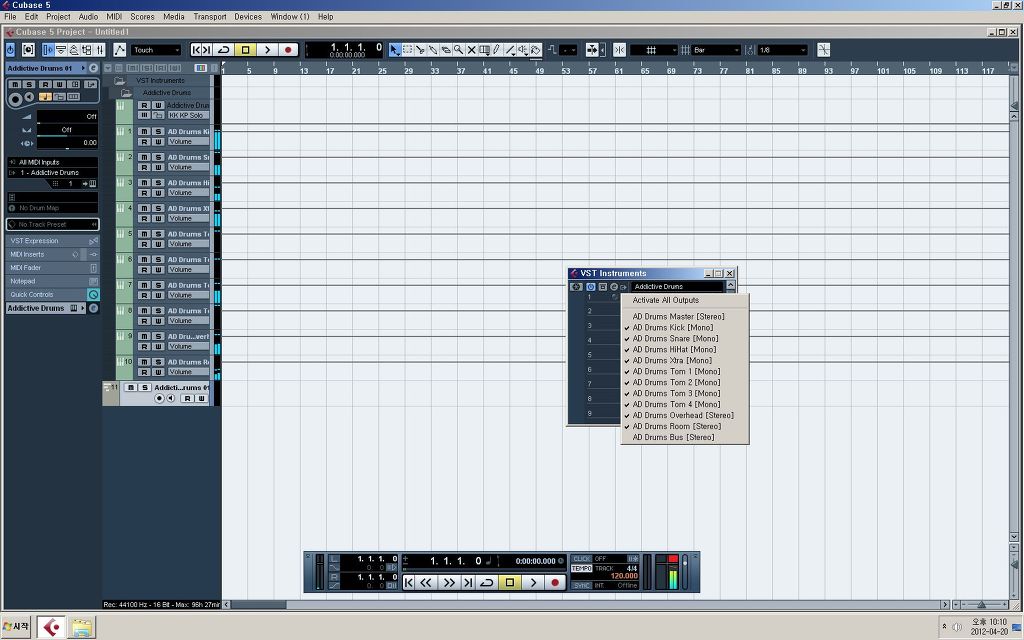Toggle CLICK metronome in transport panel
Image resolution: width=1024 pixels, height=640 pixels.
coord(581,559)
